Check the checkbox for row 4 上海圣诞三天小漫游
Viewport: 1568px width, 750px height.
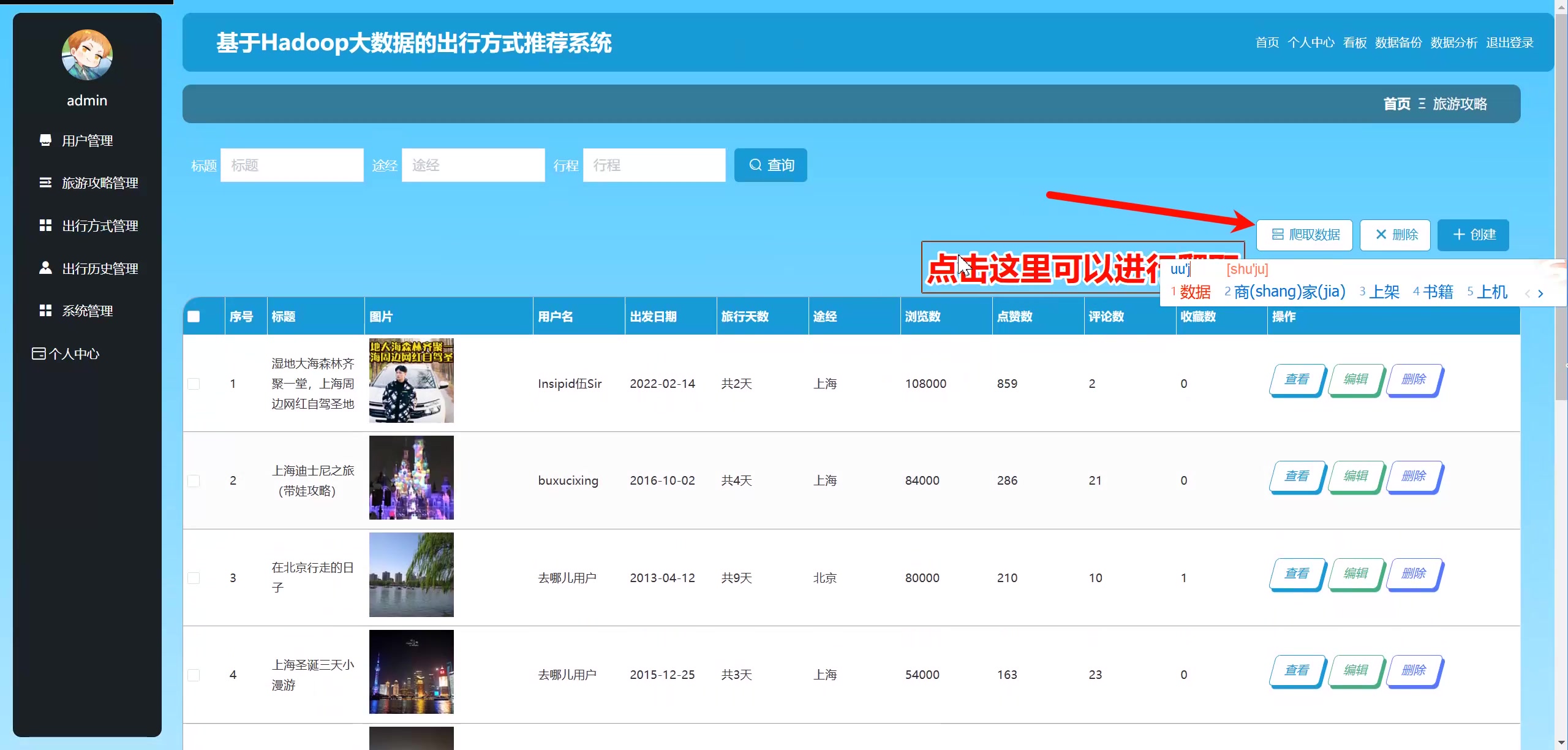pos(194,675)
